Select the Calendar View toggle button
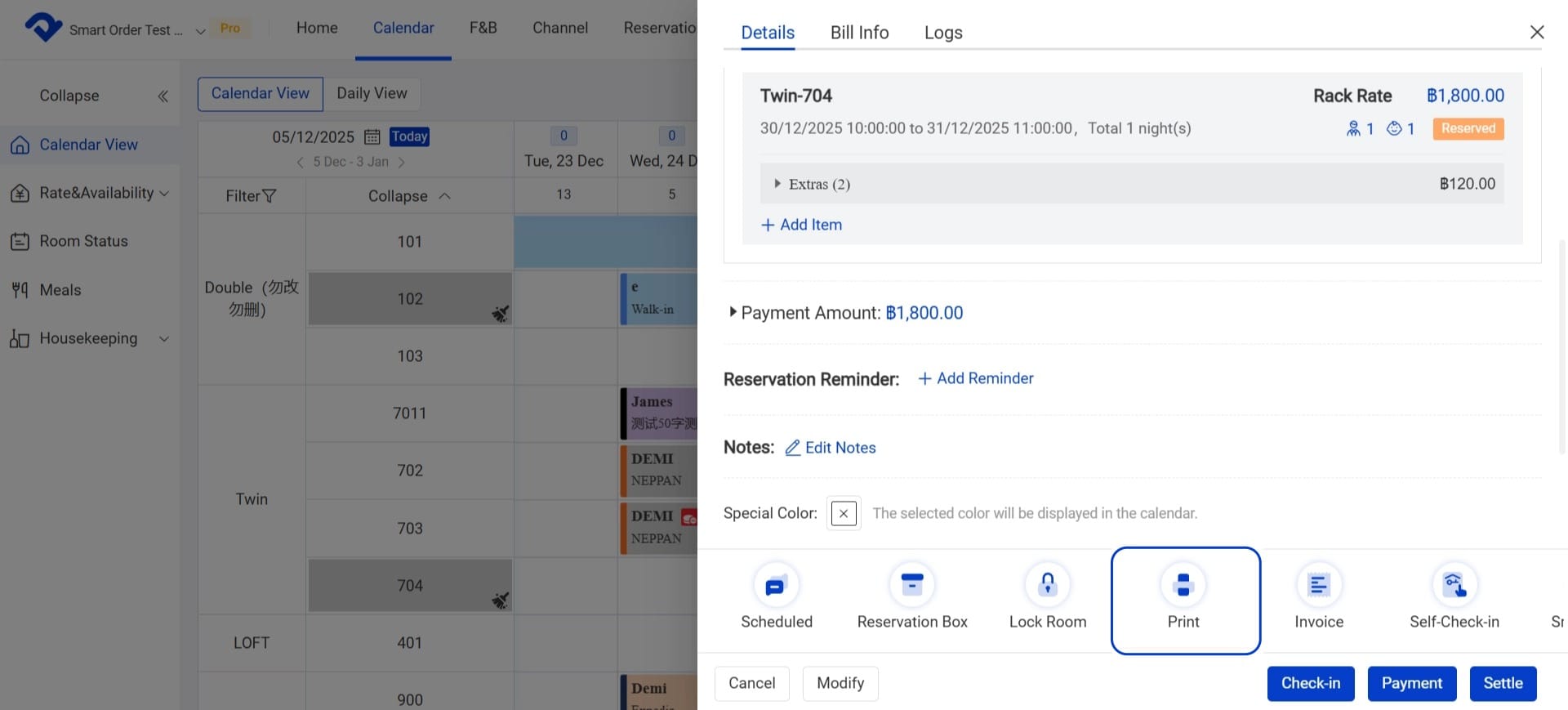Screen dimensions: 1568x710 (x=261, y=93)
